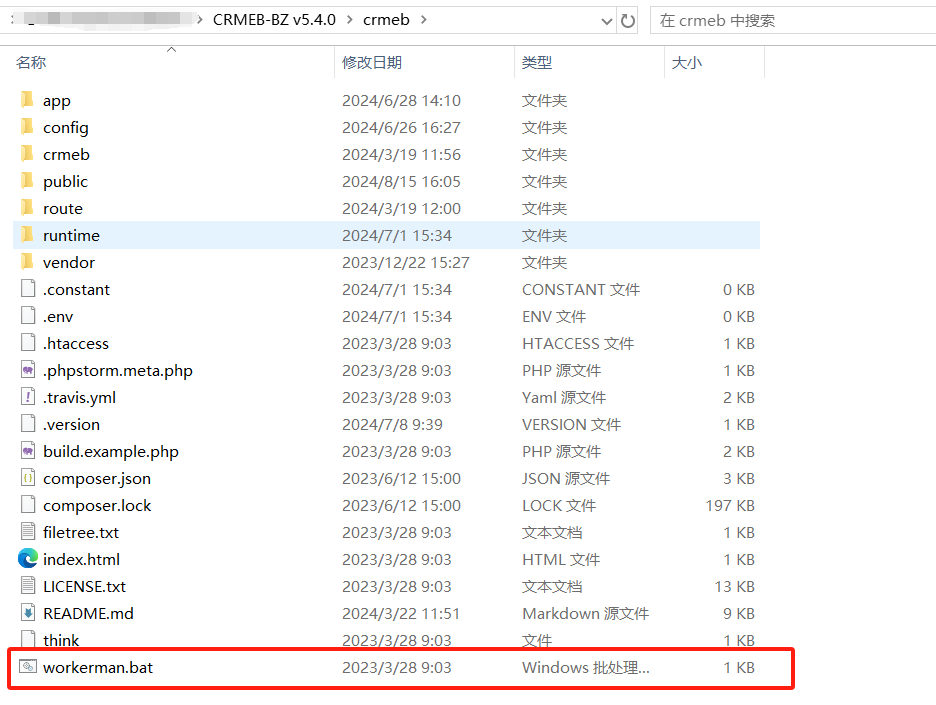Image resolution: width=936 pixels, height=705 pixels.
Task: Select the app folder icon
Action: (x=27, y=100)
